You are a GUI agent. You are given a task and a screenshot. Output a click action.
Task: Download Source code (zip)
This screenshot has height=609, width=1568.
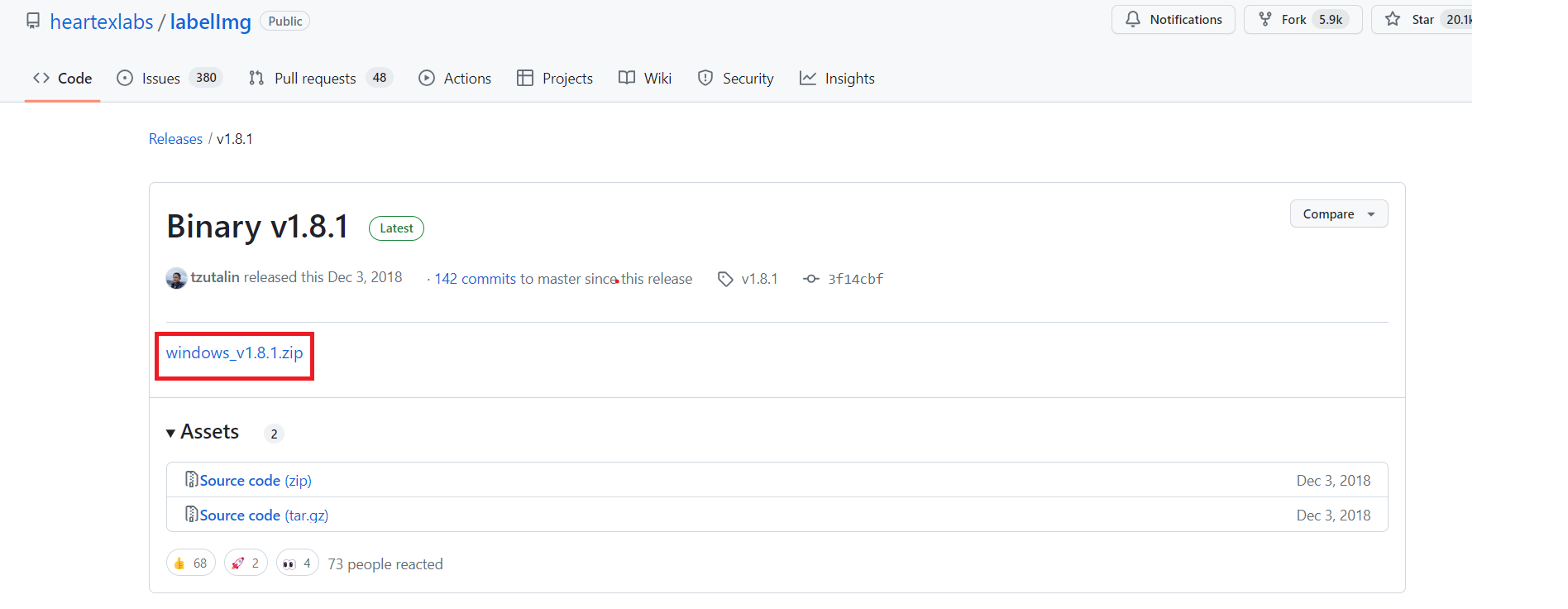pyautogui.click(x=256, y=481)
